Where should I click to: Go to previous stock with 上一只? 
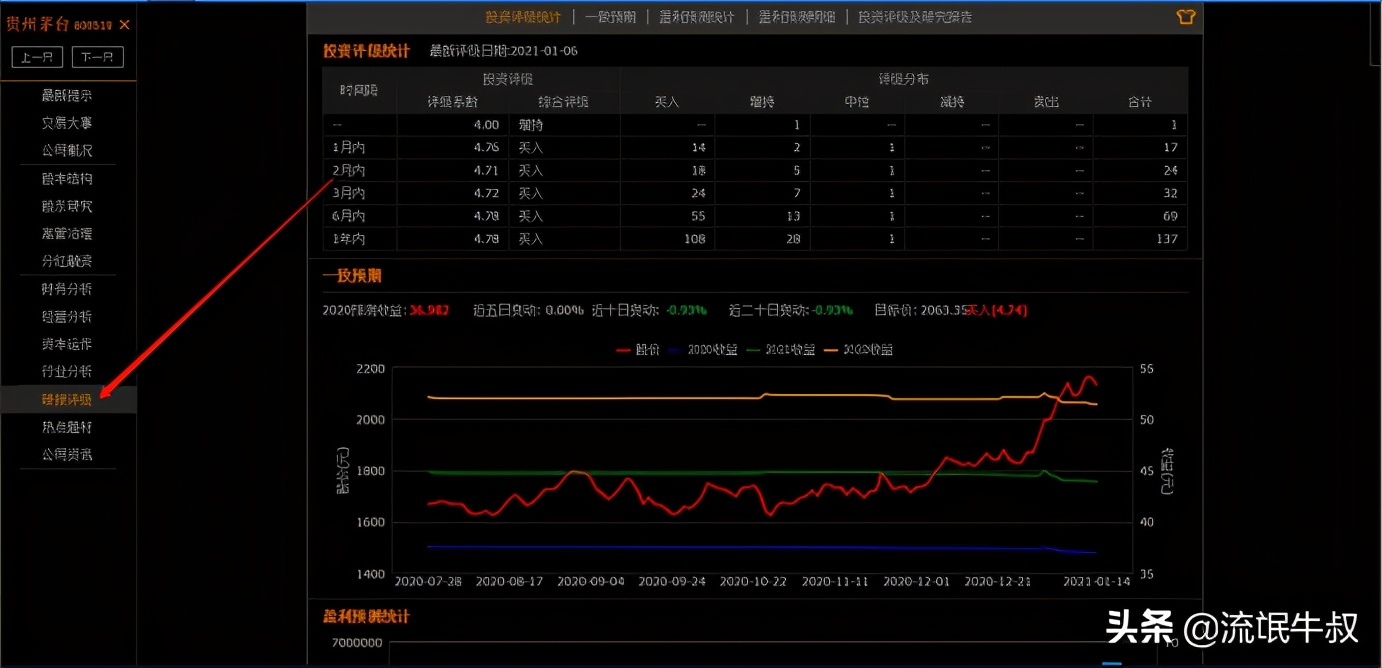click(x=37, y=57)
